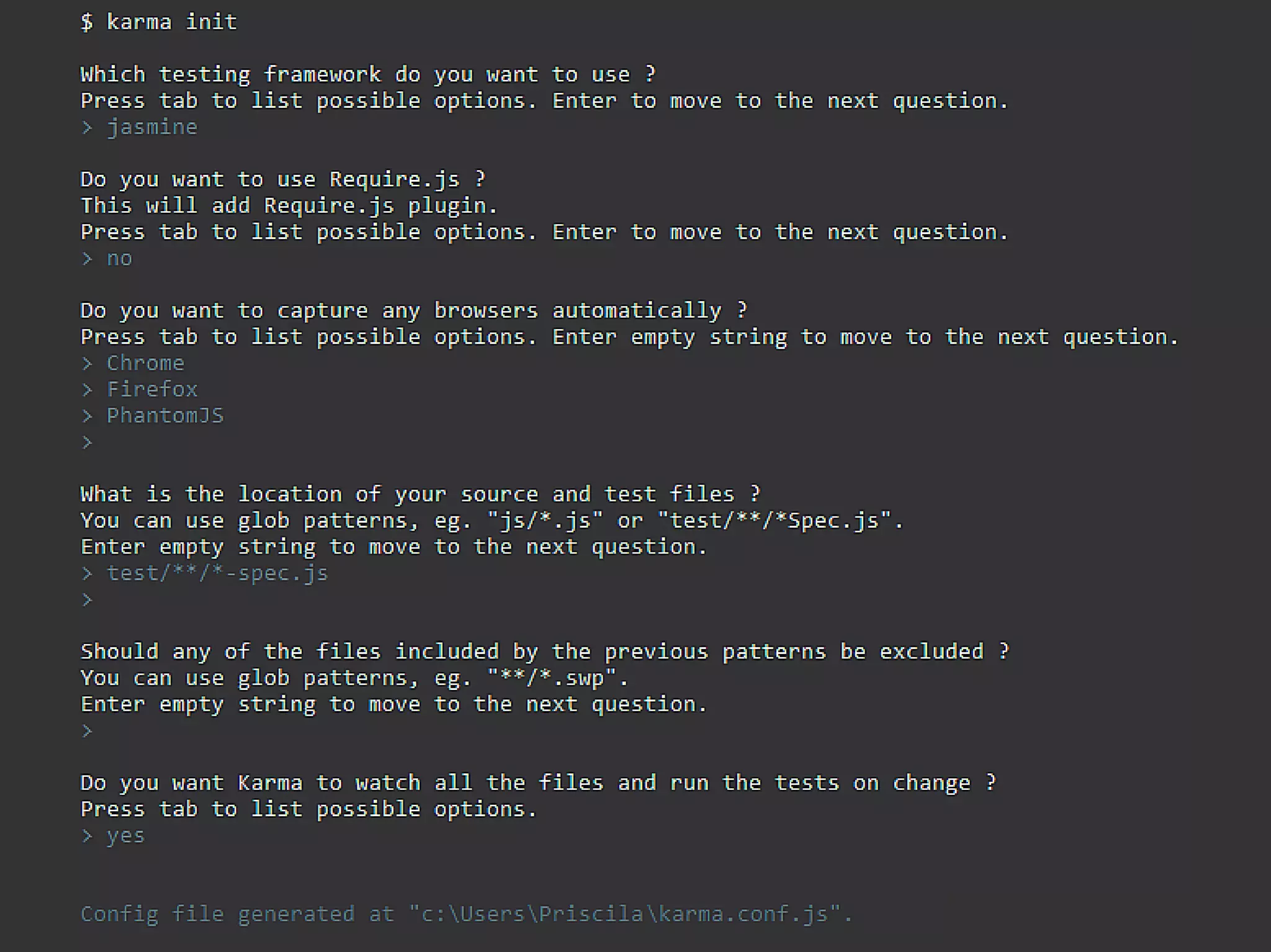Click the empty prompt below PhantomJS
Image resolution: width=1271 pixels, height=952 pixels.
tap(88, 442)
